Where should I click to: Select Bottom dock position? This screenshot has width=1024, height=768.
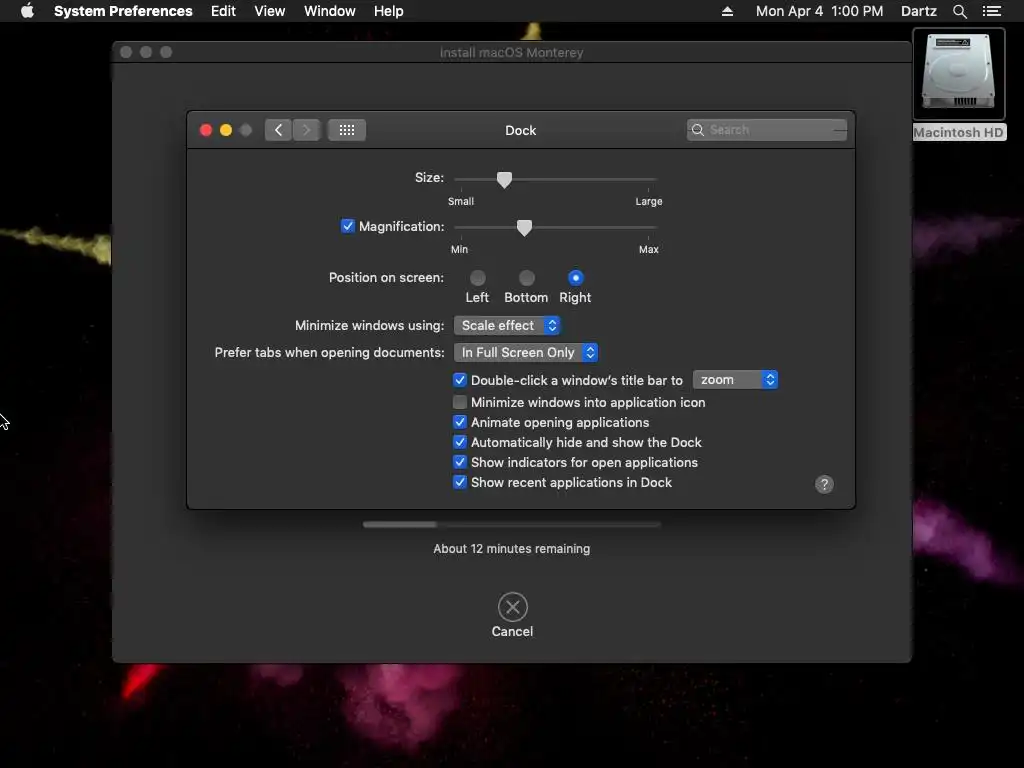[526, 278]
